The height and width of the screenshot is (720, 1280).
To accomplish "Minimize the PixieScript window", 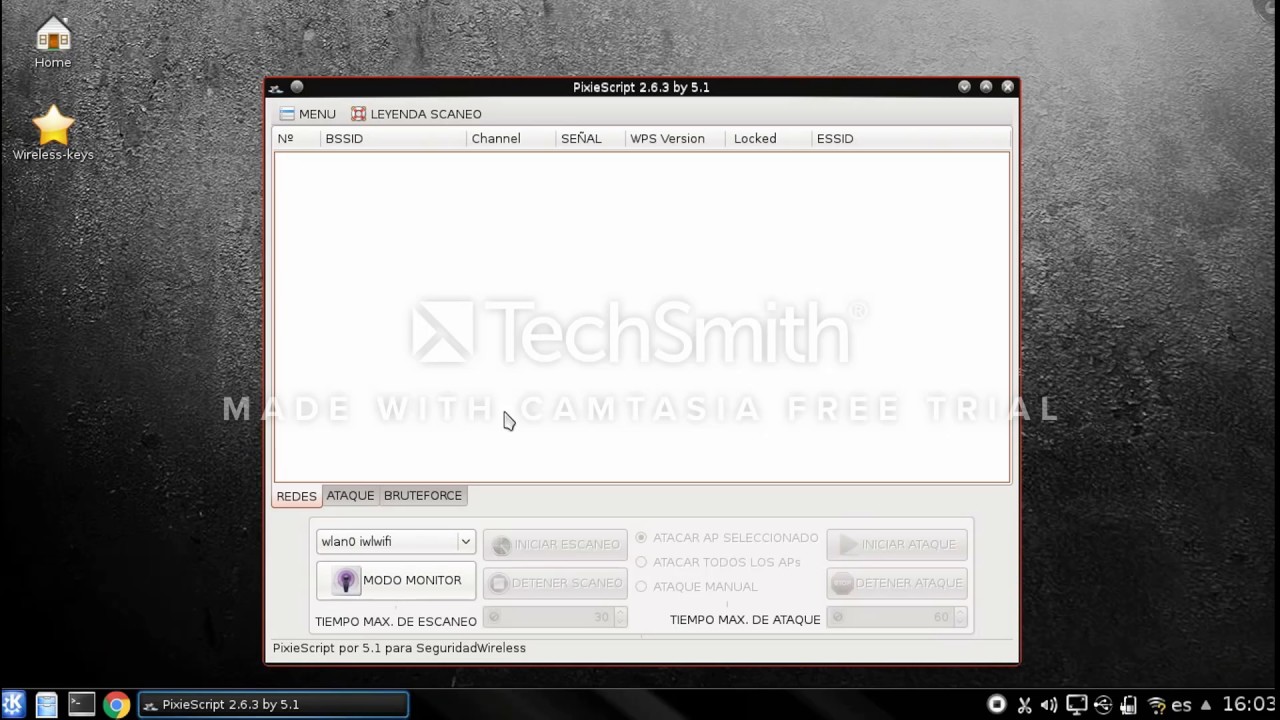I will [964, 87].
